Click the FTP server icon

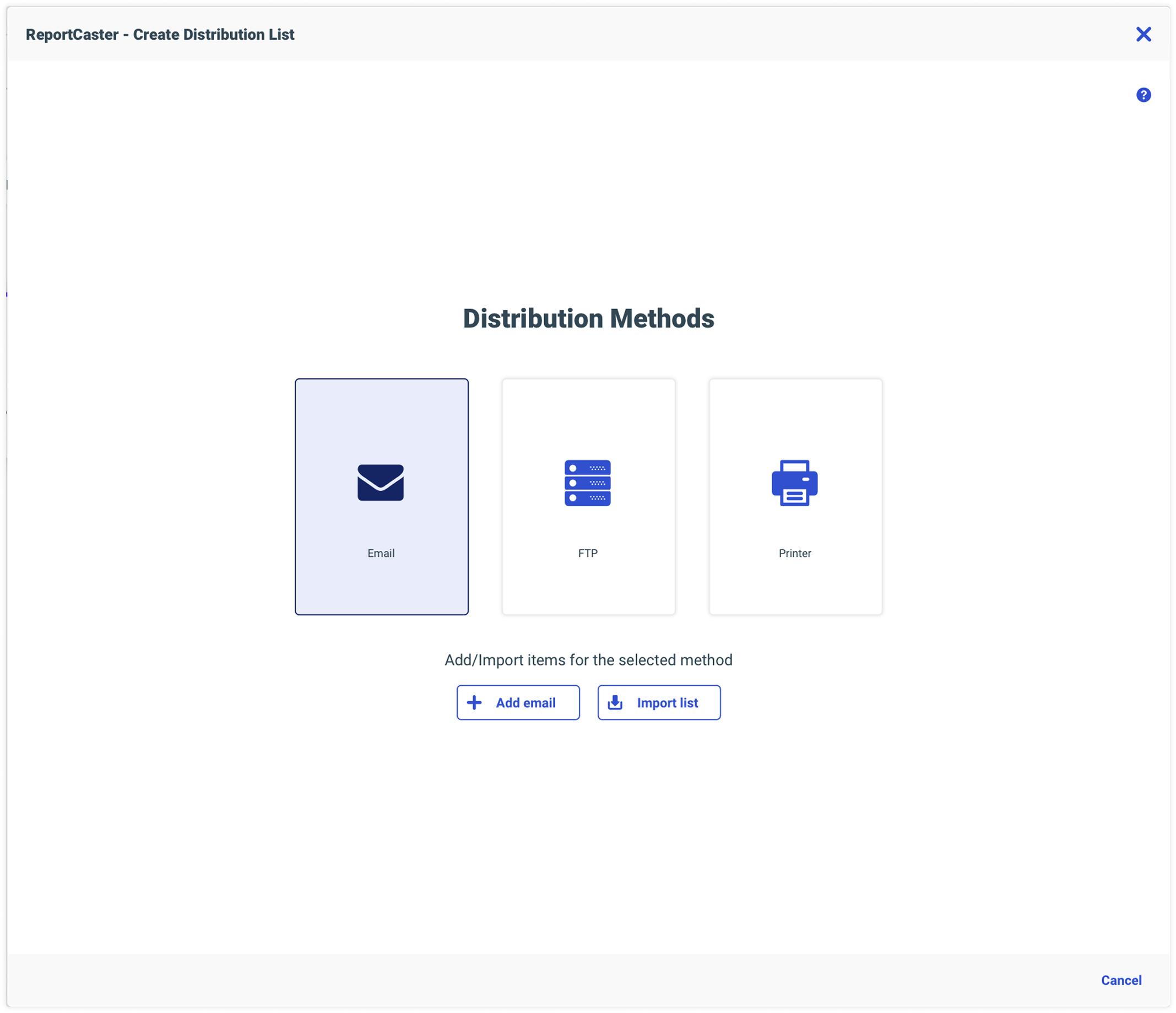click(587, 483)
